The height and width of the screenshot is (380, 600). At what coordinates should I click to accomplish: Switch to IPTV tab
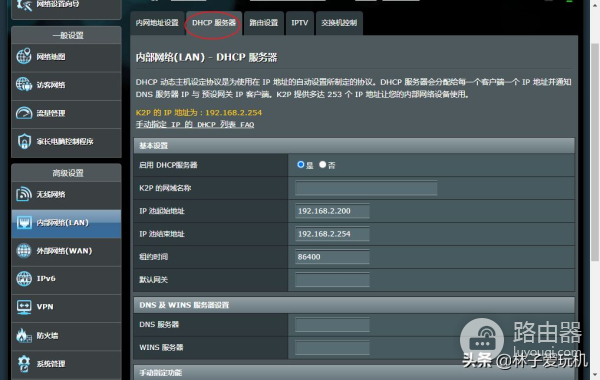300,23
